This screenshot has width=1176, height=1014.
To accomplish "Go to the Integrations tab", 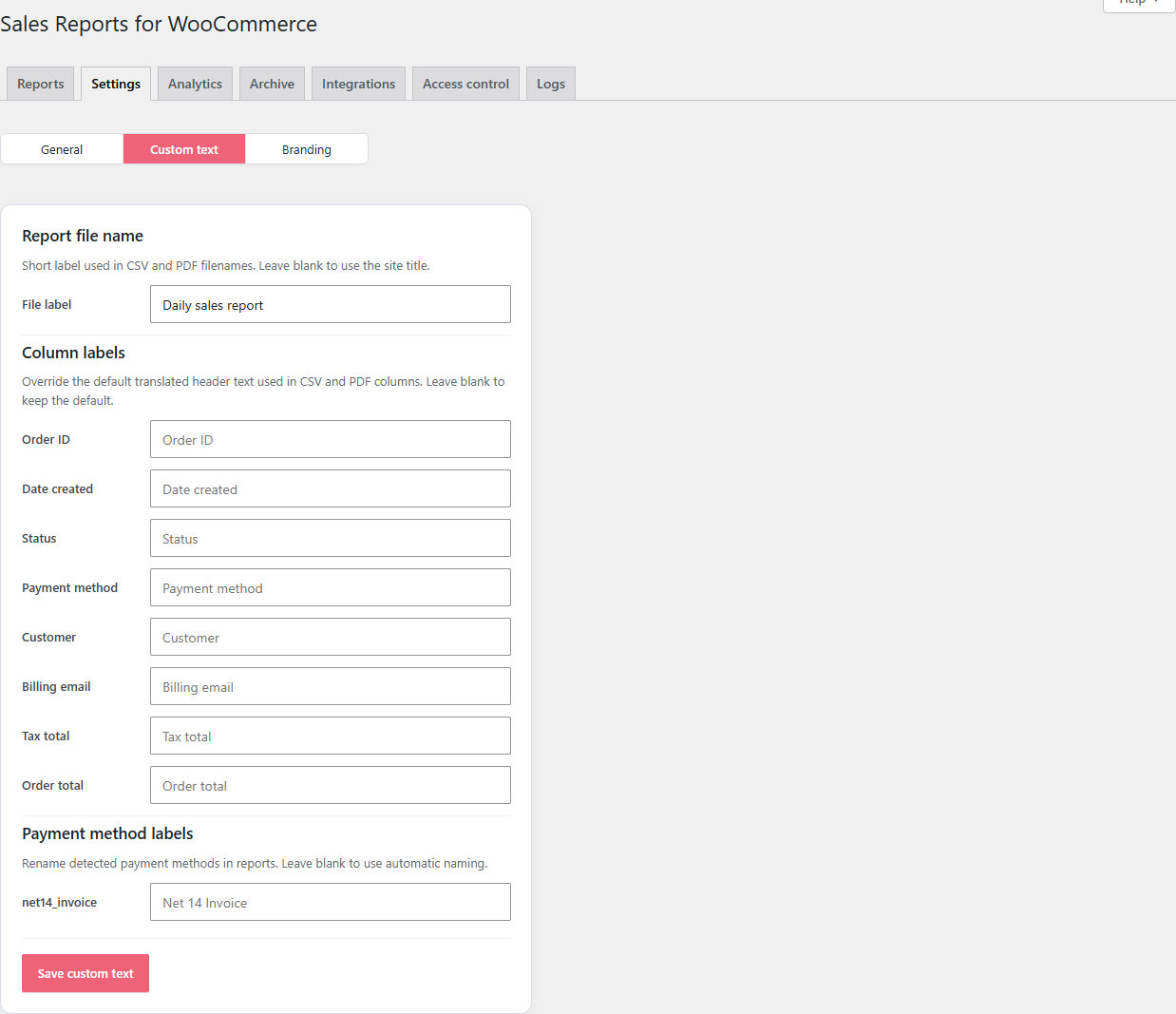I will tap(358, 84).
